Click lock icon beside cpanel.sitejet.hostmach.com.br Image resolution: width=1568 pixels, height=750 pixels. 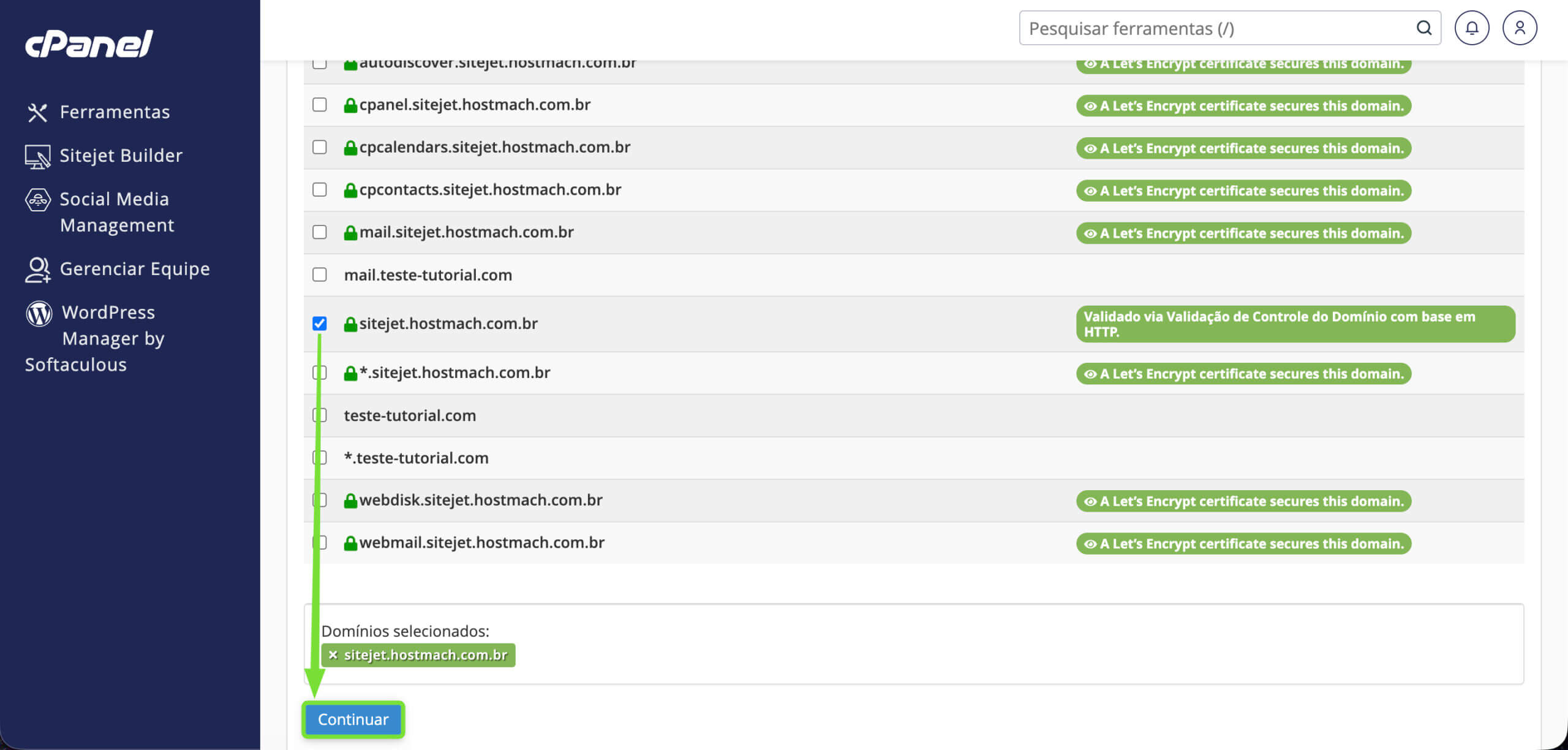tap(350, 105)
